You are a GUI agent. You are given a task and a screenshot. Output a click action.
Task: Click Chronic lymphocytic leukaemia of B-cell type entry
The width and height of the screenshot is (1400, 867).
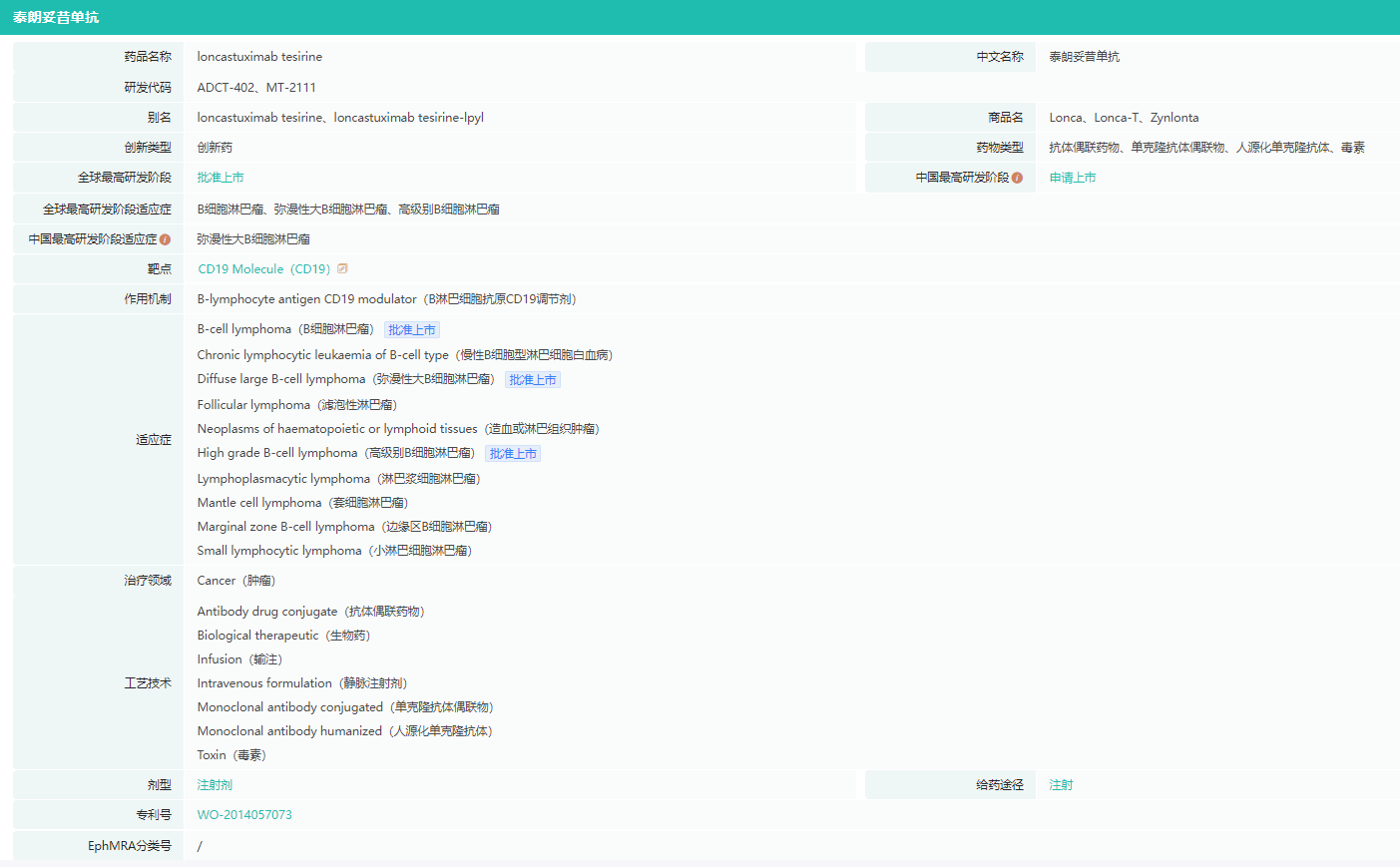pyautogui.click(x=404, y=355)
